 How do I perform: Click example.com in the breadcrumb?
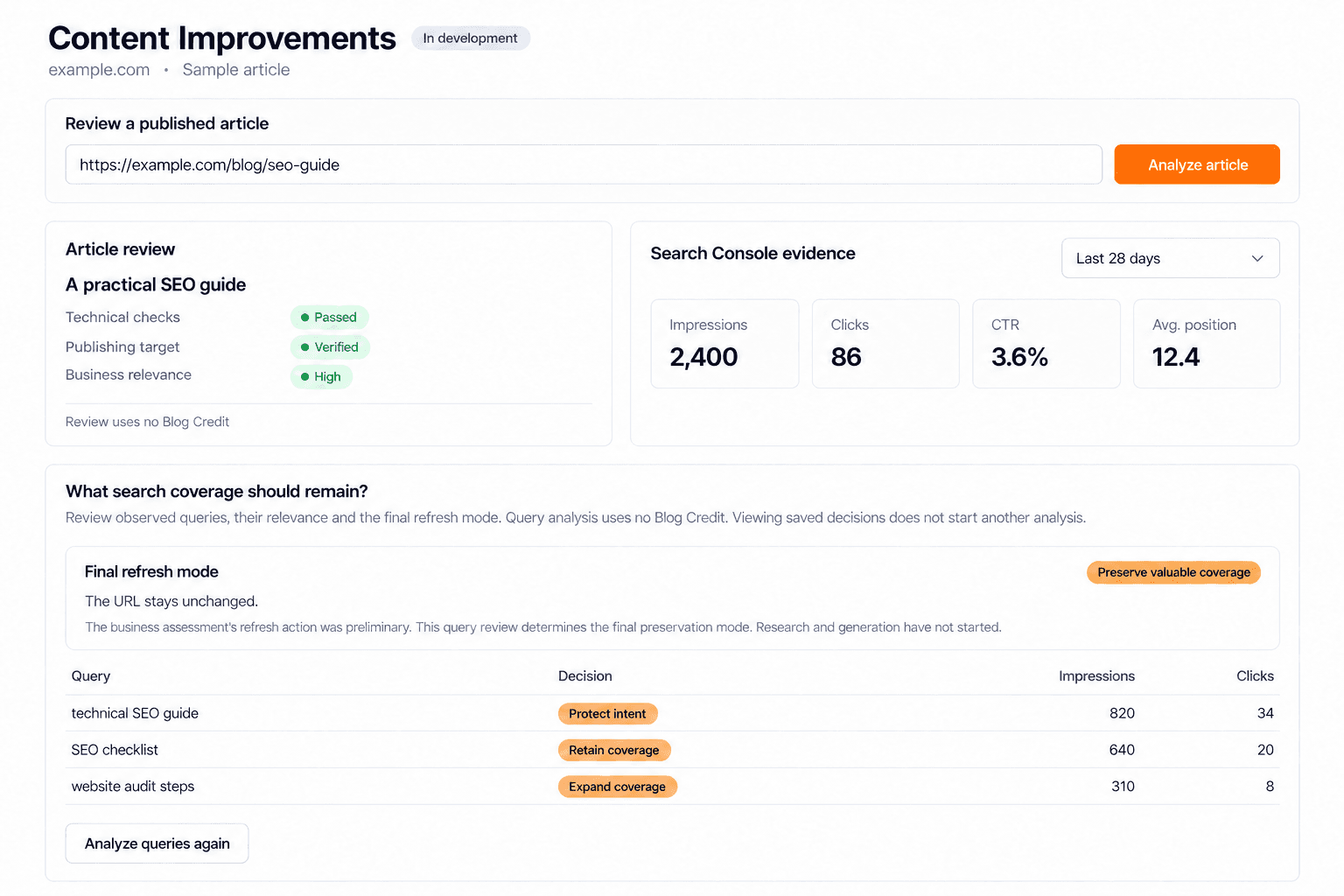(x=99, y=70)
